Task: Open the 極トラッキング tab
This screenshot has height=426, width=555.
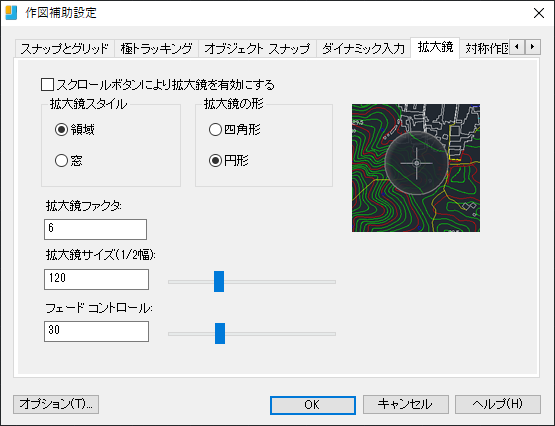Action: 156,48
